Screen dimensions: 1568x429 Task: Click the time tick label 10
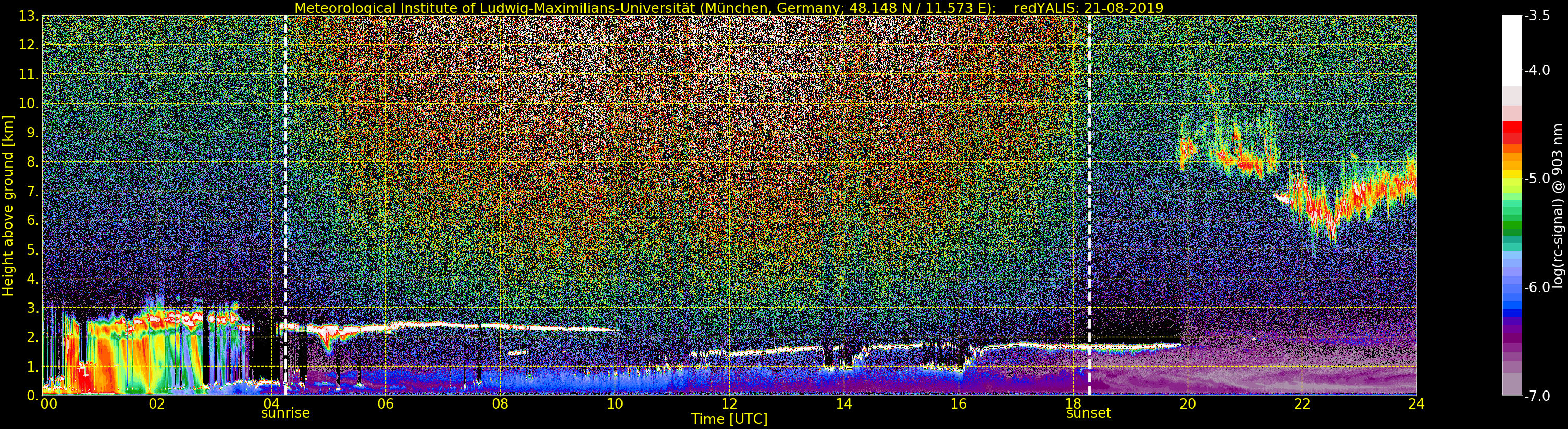click(615, 403)
